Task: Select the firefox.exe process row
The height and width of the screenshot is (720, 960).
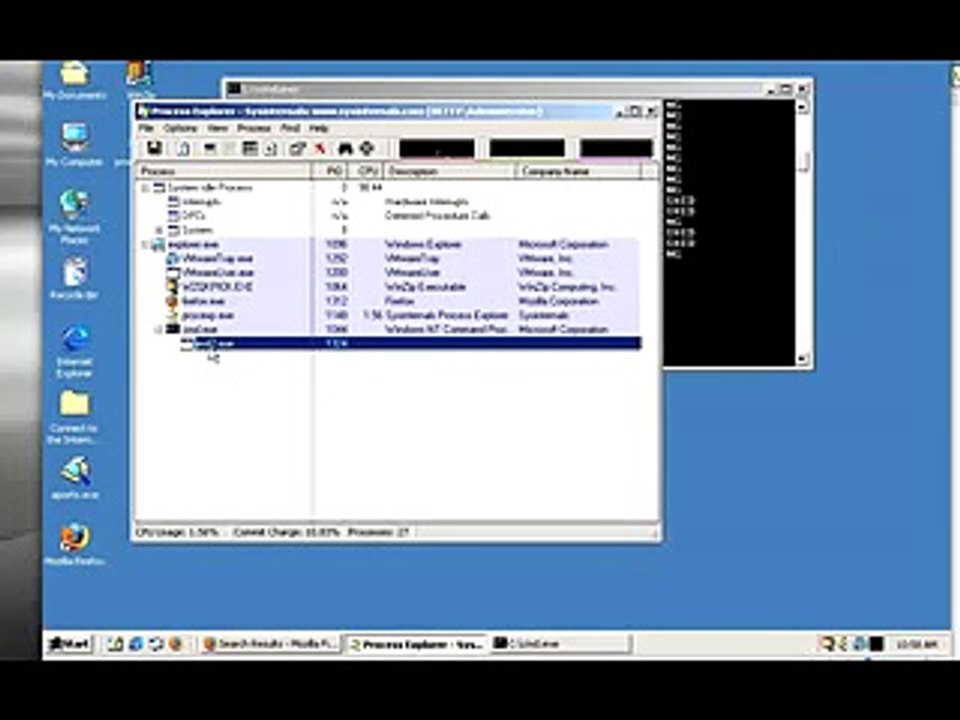Action: click(389, 301)
